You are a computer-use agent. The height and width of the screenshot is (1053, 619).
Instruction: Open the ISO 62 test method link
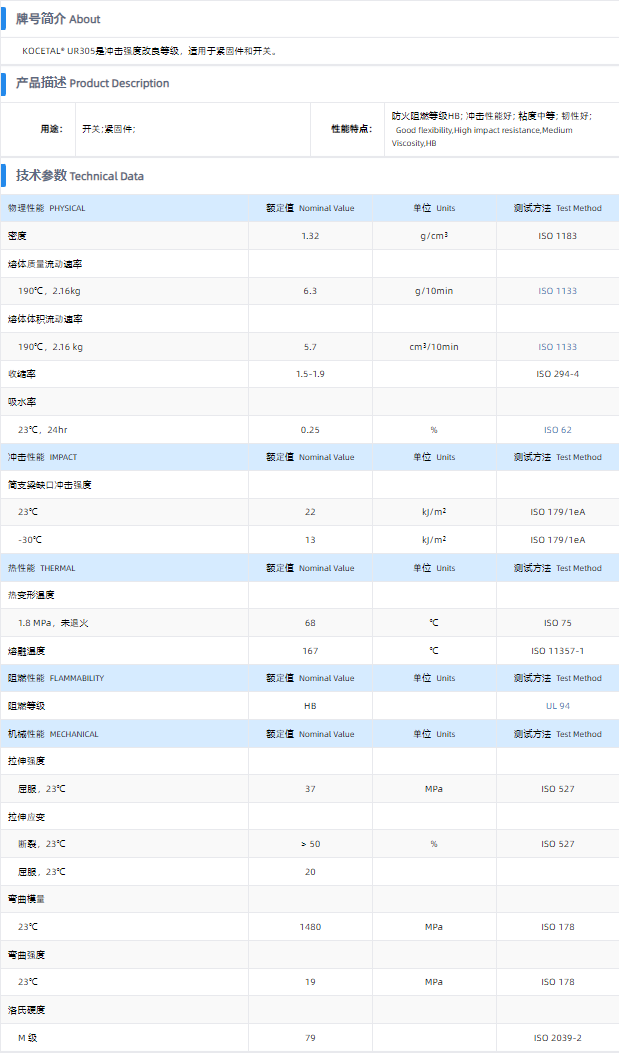[x=557, y=430]
